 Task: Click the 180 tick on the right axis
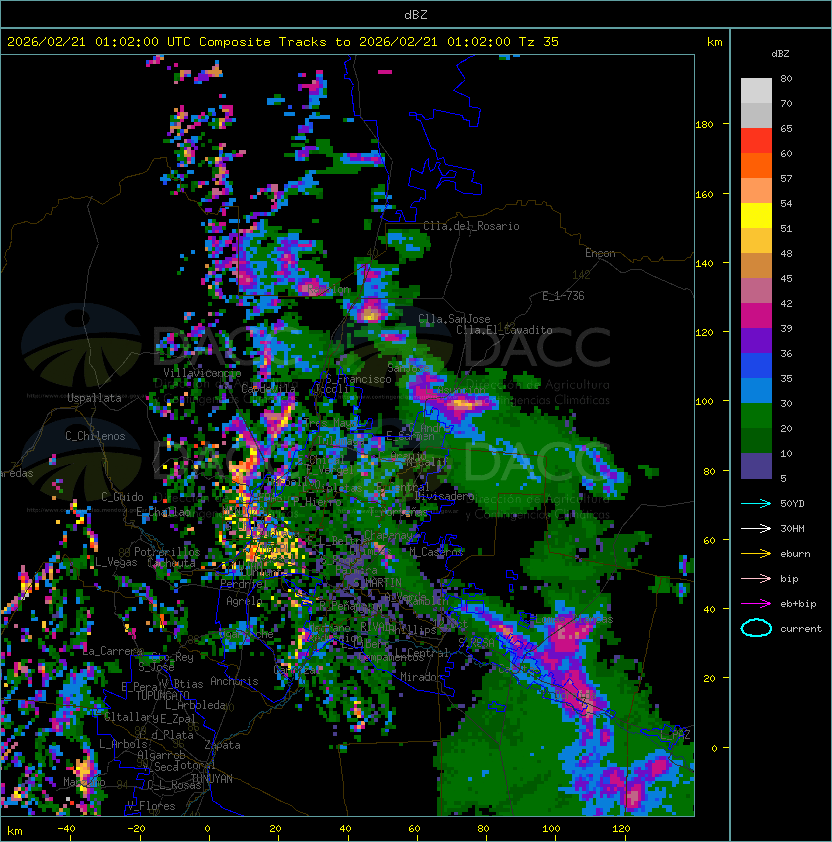[x=704, y=125]
